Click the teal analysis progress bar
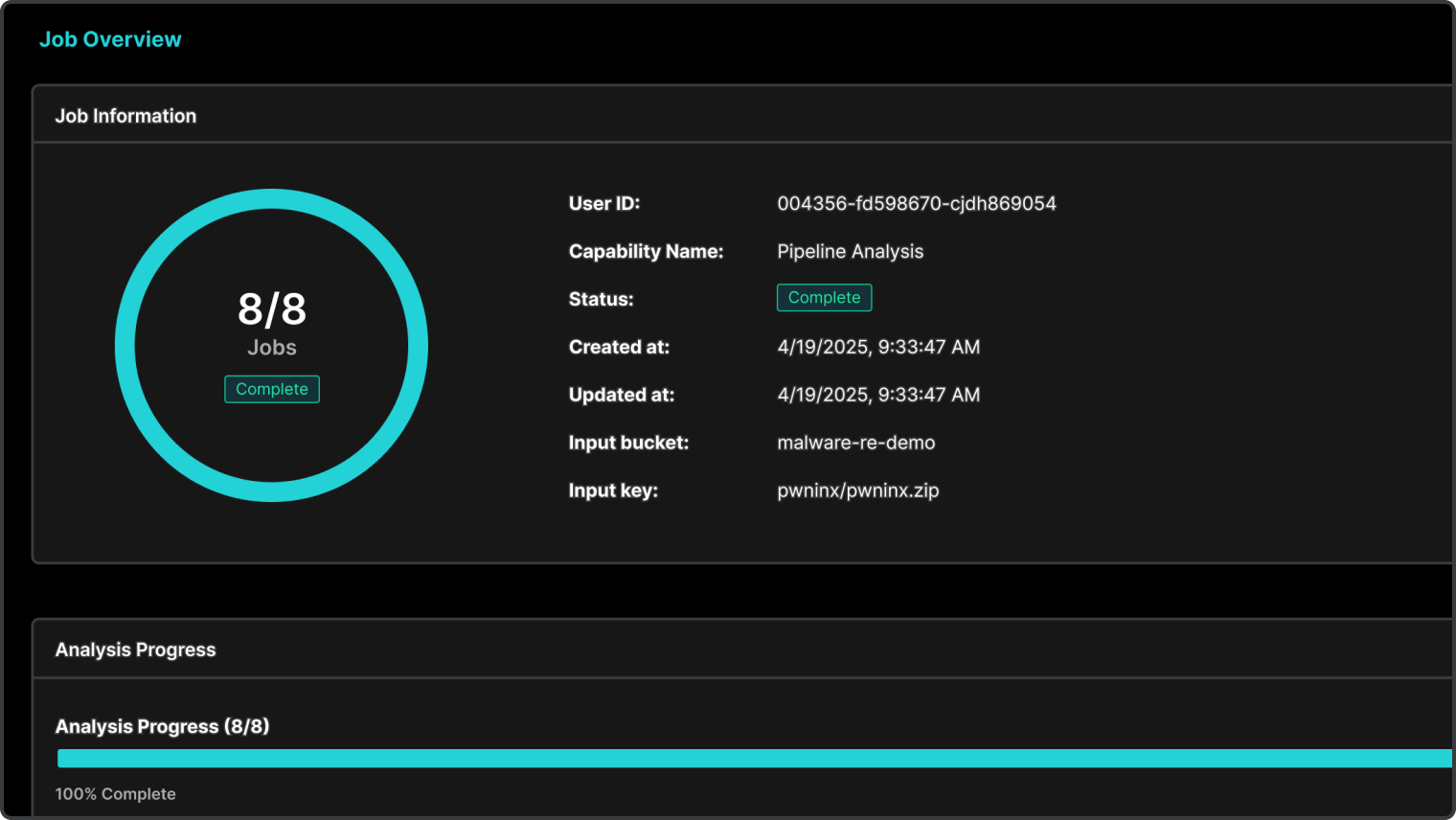1456x820 pixels. click(x=753, y=759)
